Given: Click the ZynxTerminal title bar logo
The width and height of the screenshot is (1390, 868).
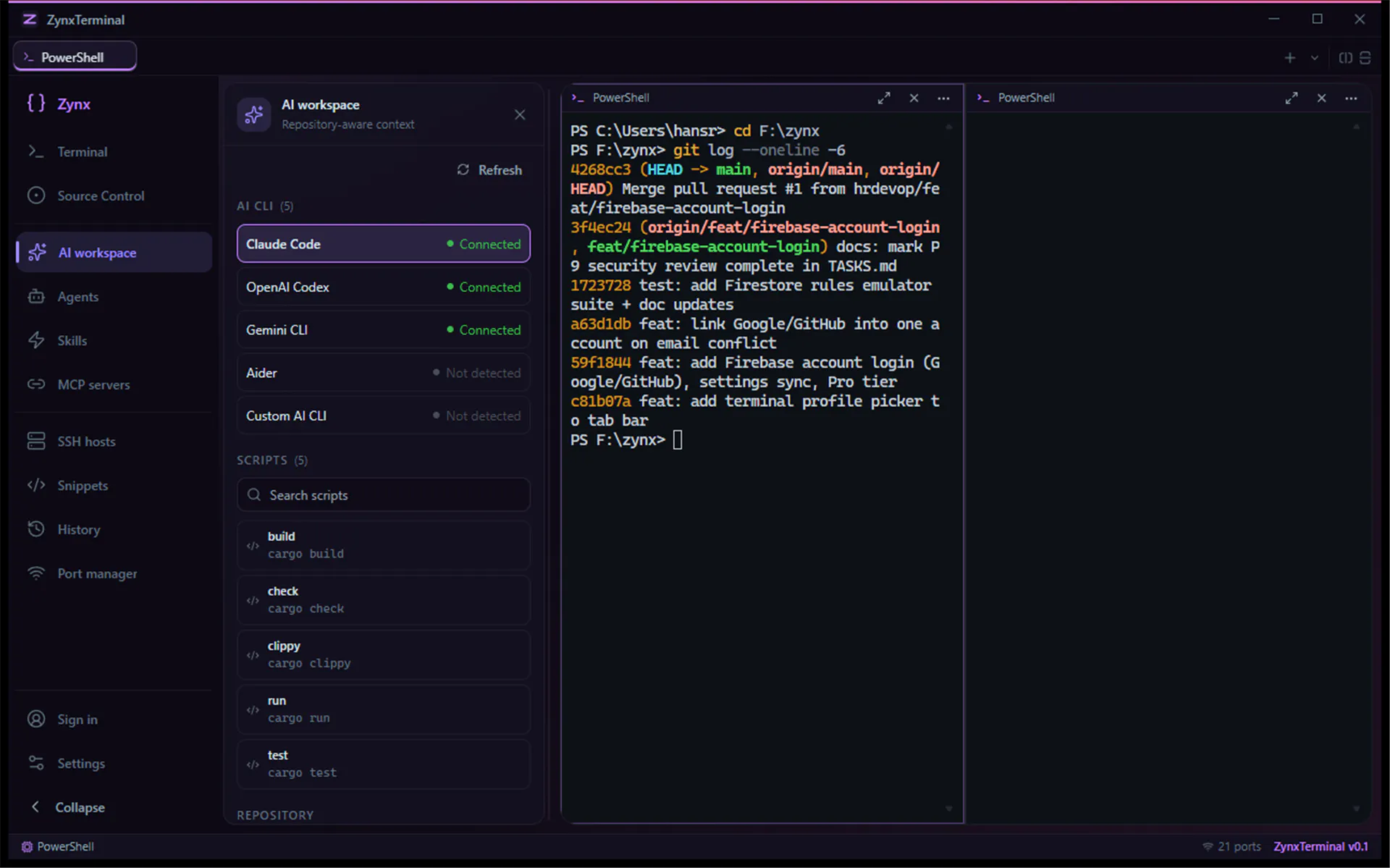Looking at the screenshot, I should pyautogui.click(x=30, y=20).
